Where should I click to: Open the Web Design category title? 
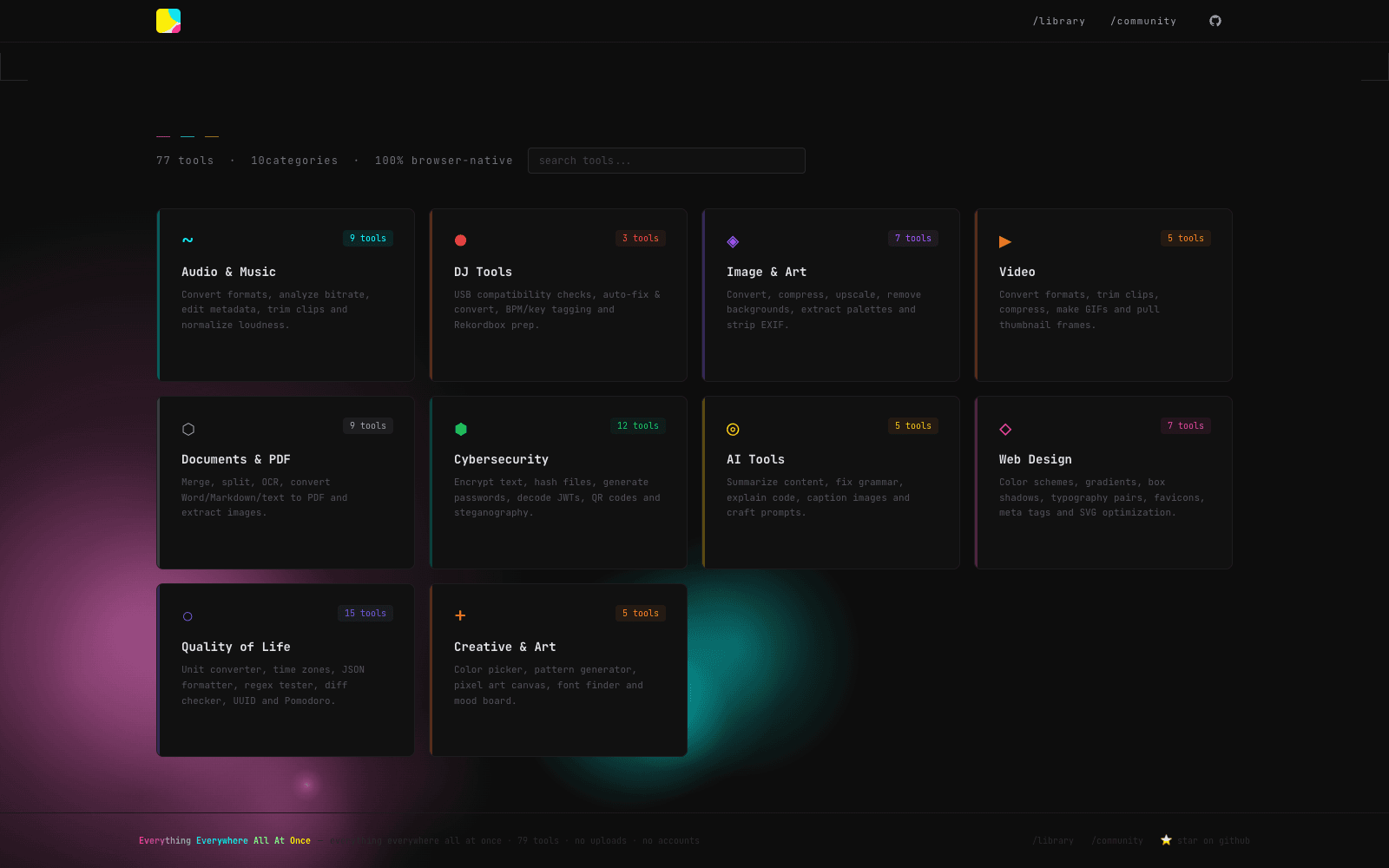click(1036, 459)
